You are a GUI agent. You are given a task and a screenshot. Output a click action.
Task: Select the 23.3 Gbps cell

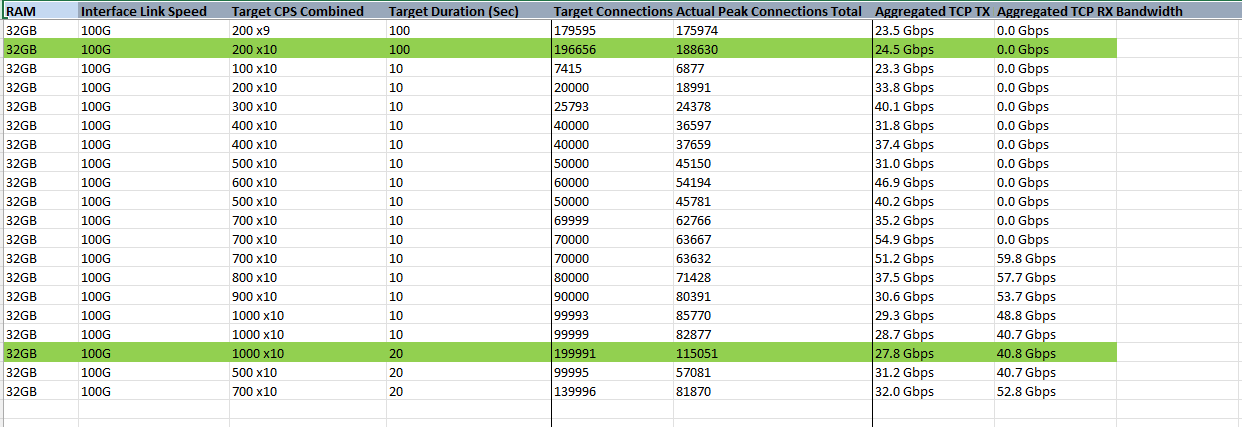pyautogui.click(x=934, y=68)
